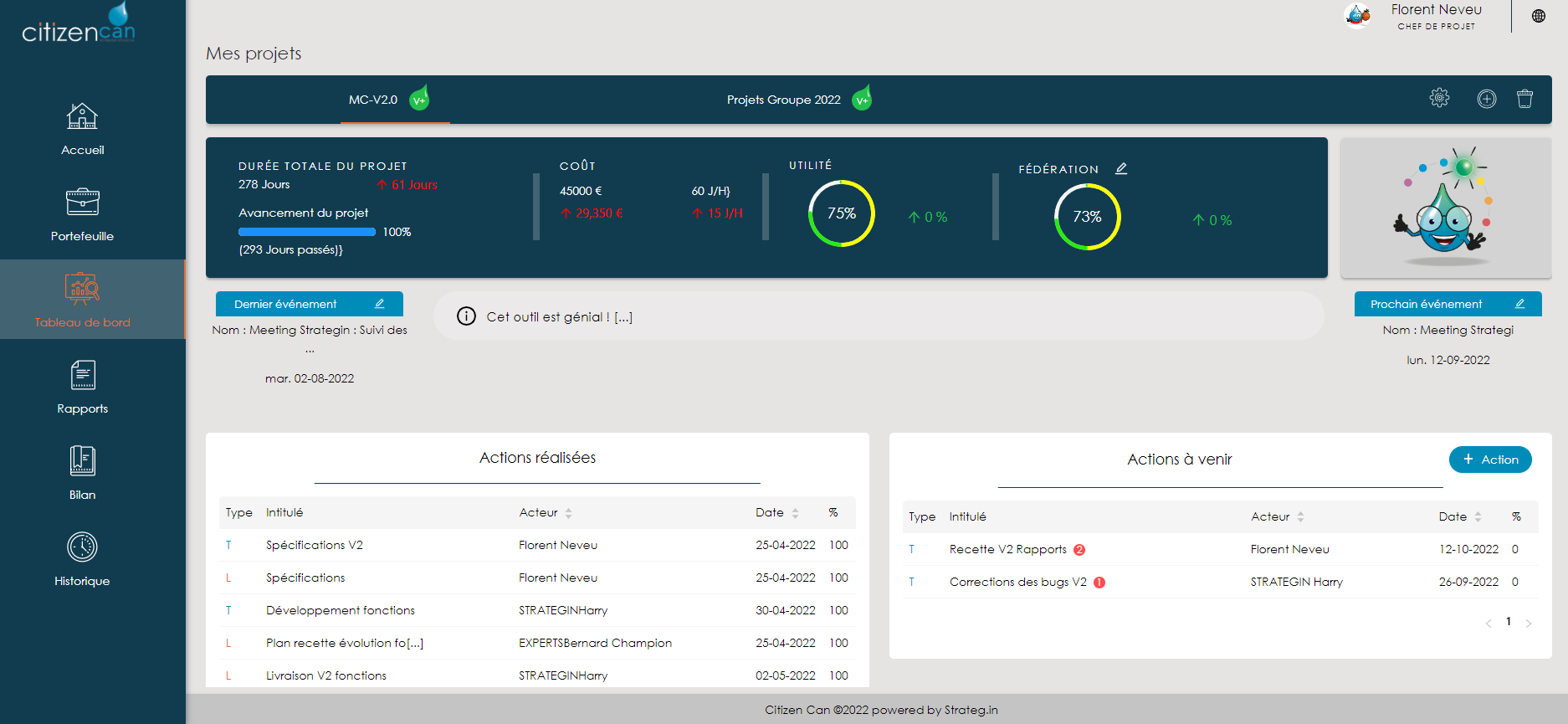Viewport: 1568px width, 724px height.
Task: Sort Actions réalisées by Date
Action: click(x=795, y=513)
